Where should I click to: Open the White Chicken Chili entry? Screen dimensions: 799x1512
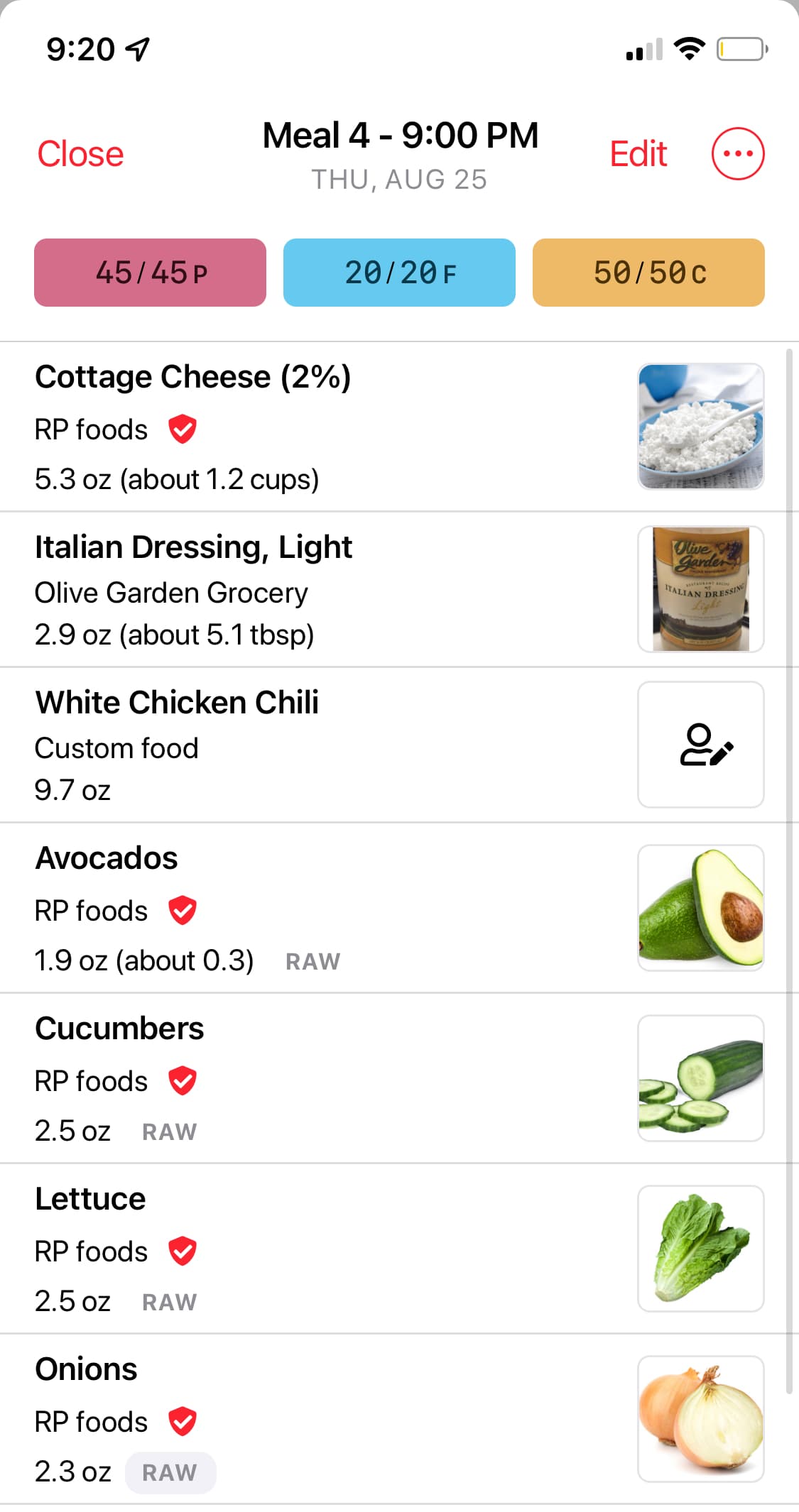(x=178, y=745)
